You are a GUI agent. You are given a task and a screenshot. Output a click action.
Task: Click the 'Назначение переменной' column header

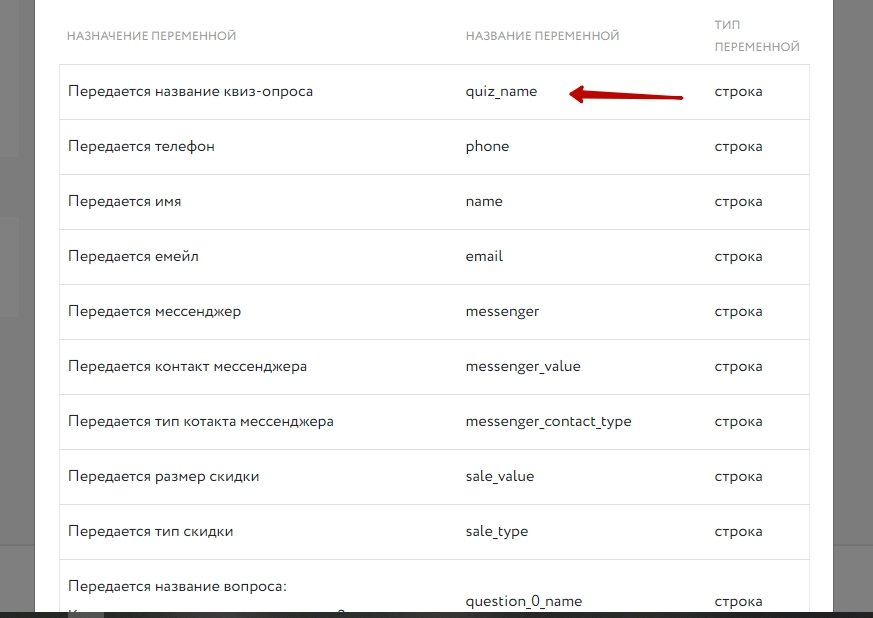151,36
